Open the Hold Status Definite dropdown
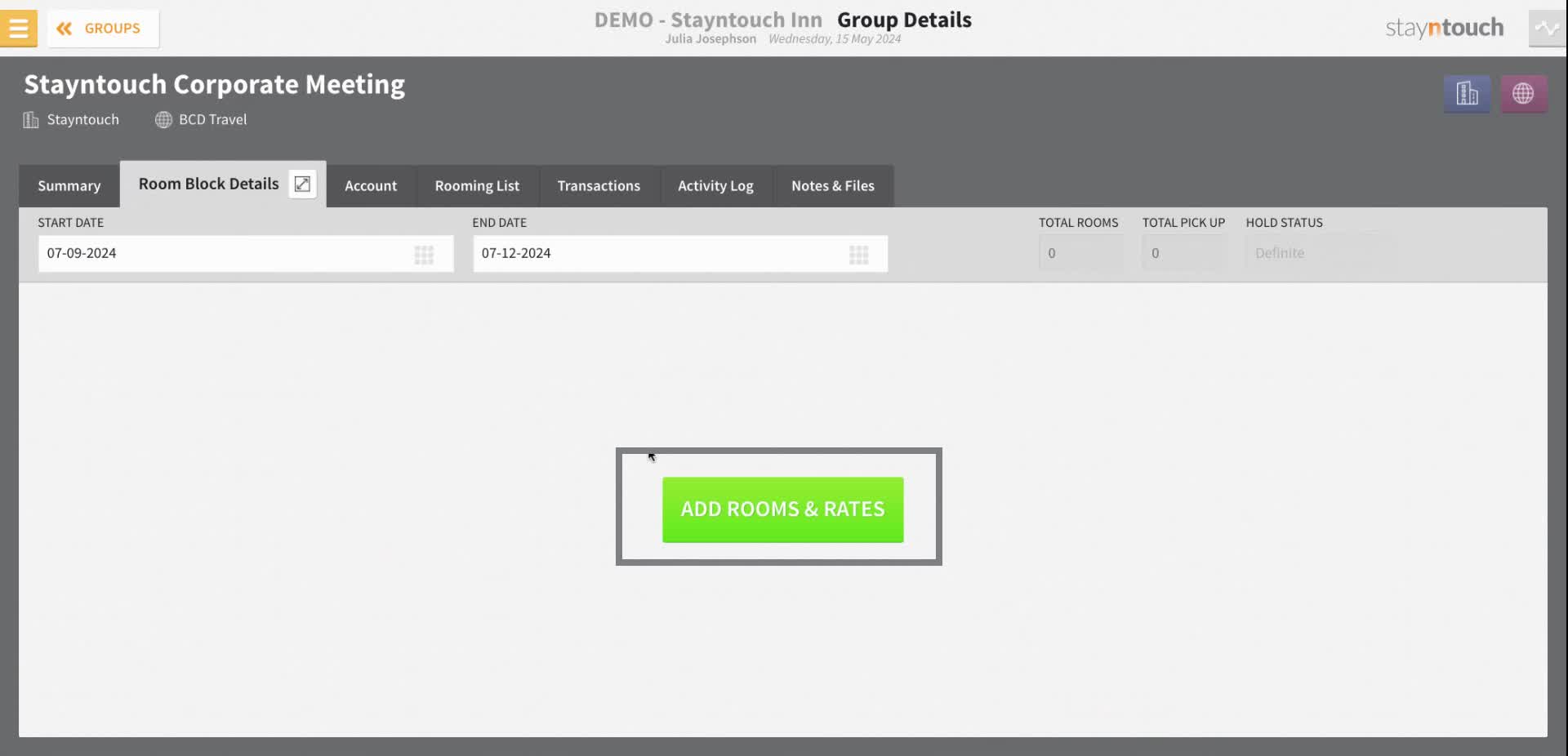 [x=1321, y=253]
